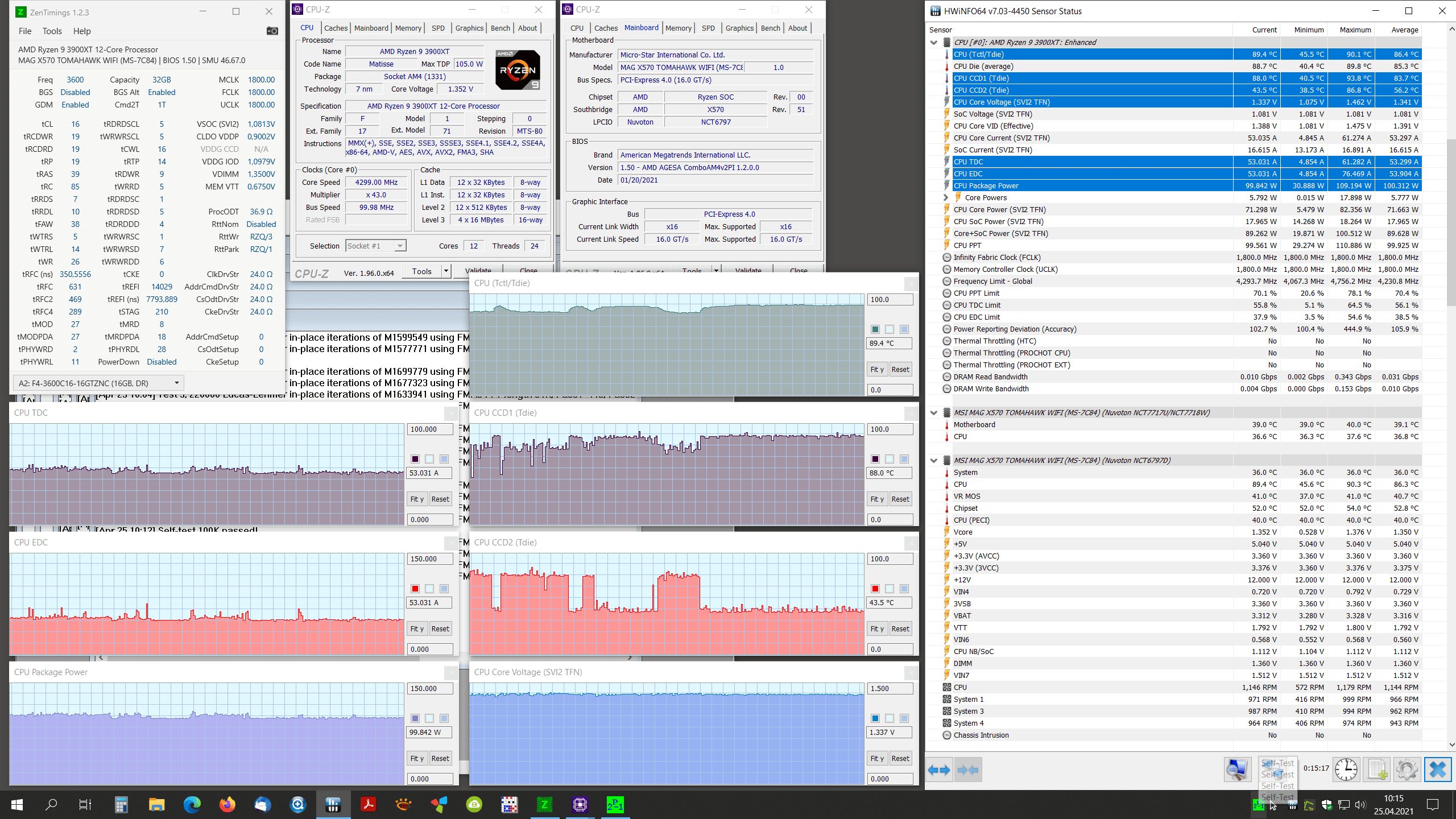
Task: Click Fit y in CPU EDC graph
Action: (417, 628)
